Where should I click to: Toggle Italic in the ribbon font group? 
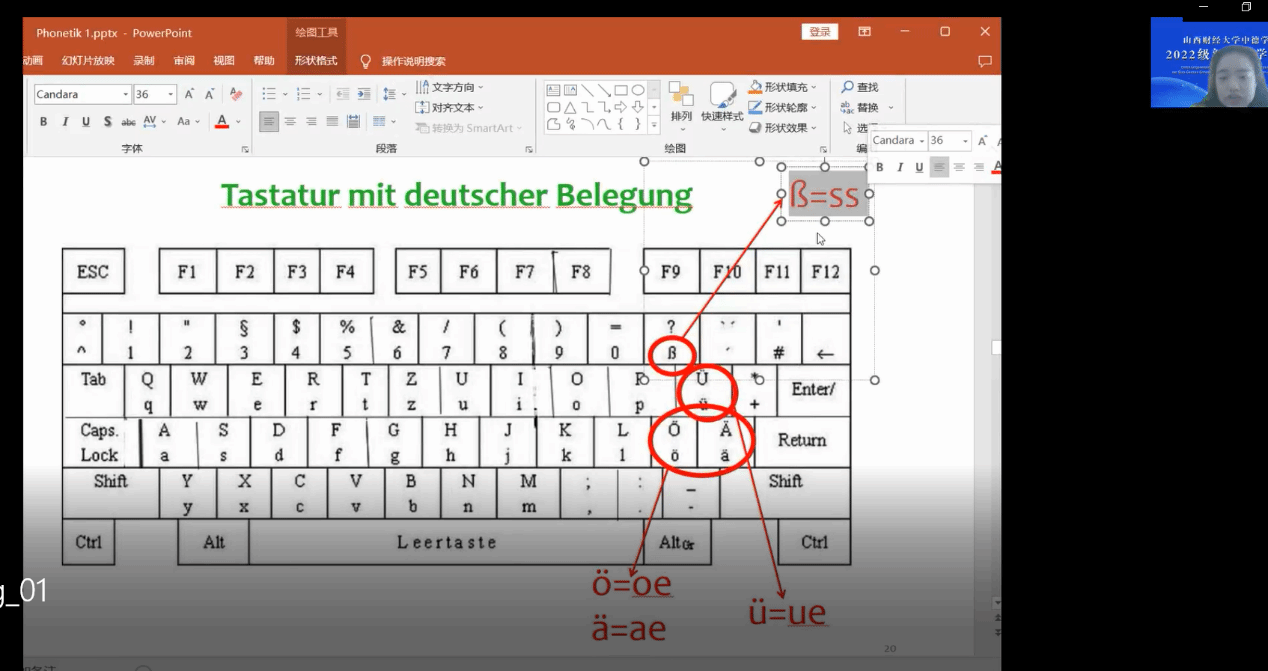(65, 122)
